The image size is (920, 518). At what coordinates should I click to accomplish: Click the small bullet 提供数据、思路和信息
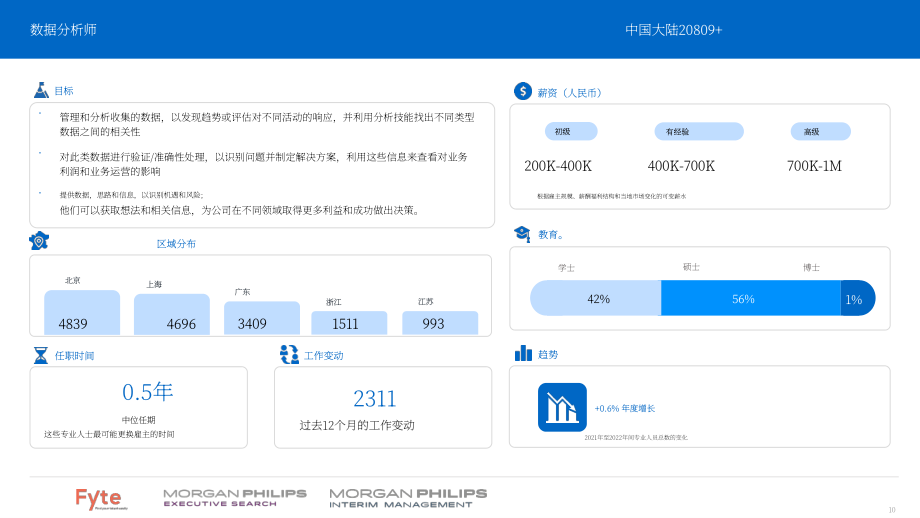[131, 195]
